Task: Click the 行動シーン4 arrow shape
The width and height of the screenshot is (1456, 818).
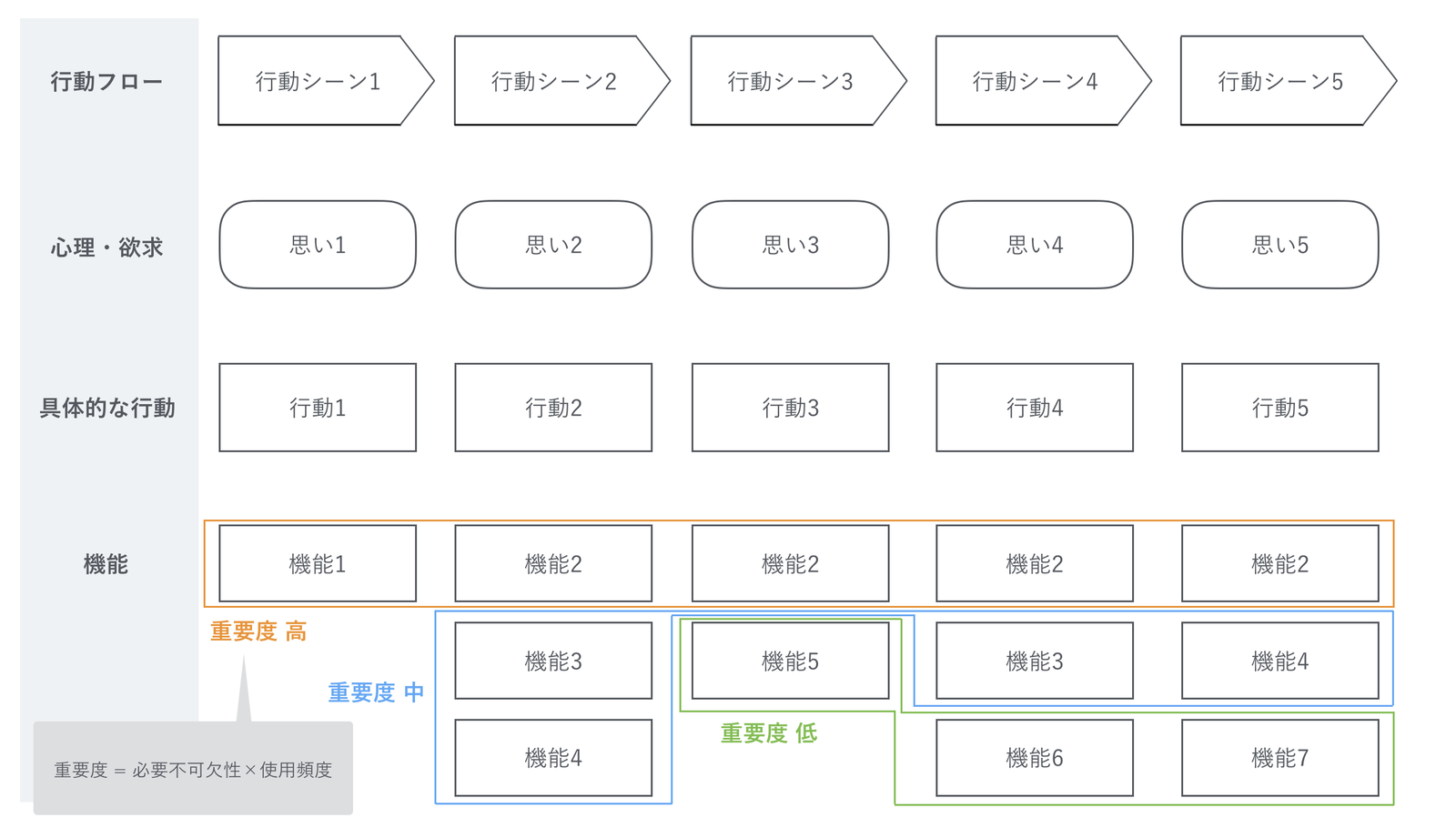Action: 1034,81
